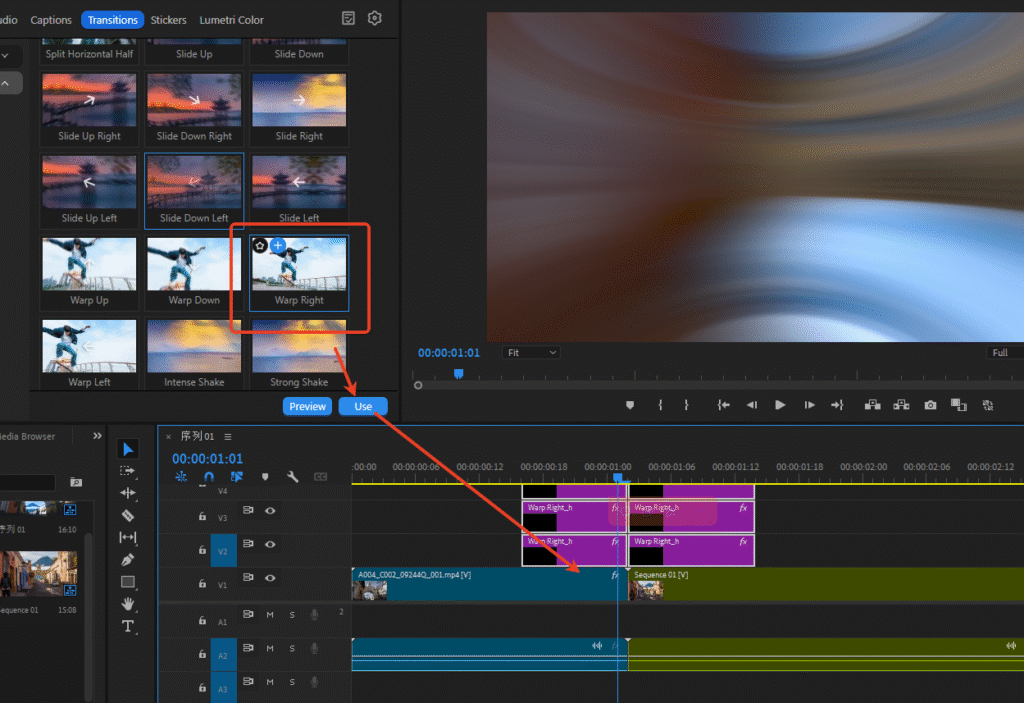
Task: Expand the collapsed panel using the double-chevron
Action: pyautogui.click(x=95, y=435)
